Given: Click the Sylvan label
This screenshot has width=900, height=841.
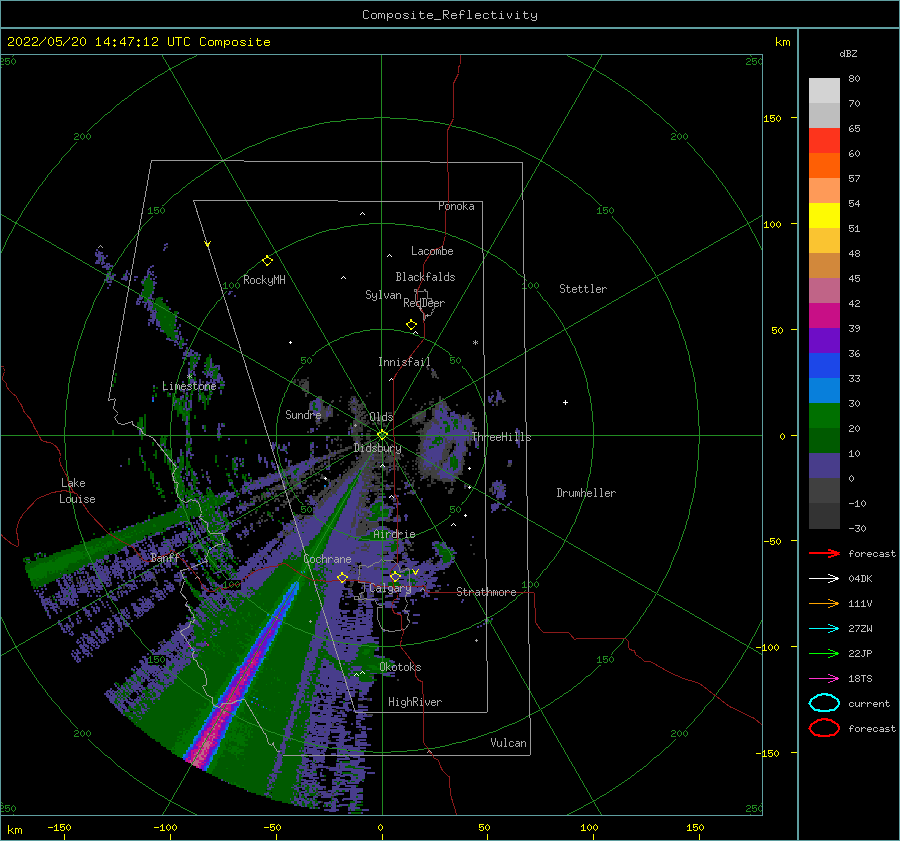Looking at the screenshot, I should [383, 295].
